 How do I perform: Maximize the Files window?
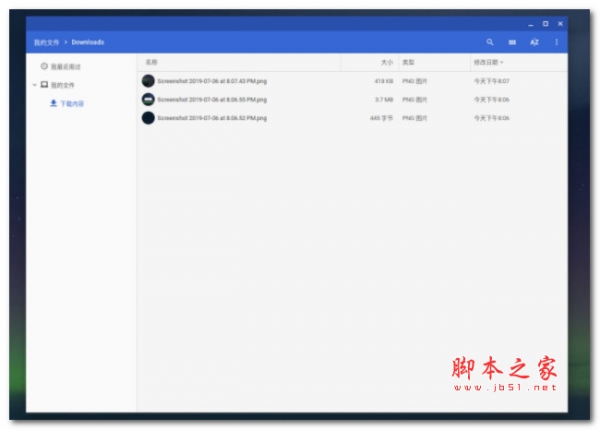coord(545,24)
